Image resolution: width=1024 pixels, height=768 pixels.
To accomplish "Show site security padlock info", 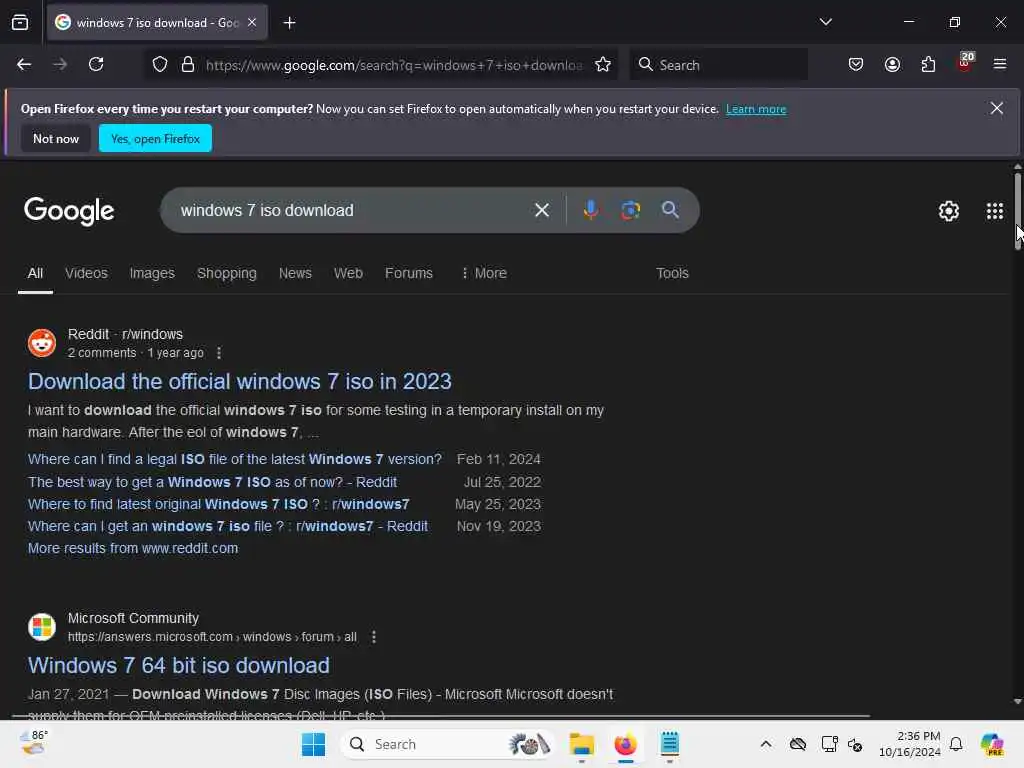I will tap(188, 65).
